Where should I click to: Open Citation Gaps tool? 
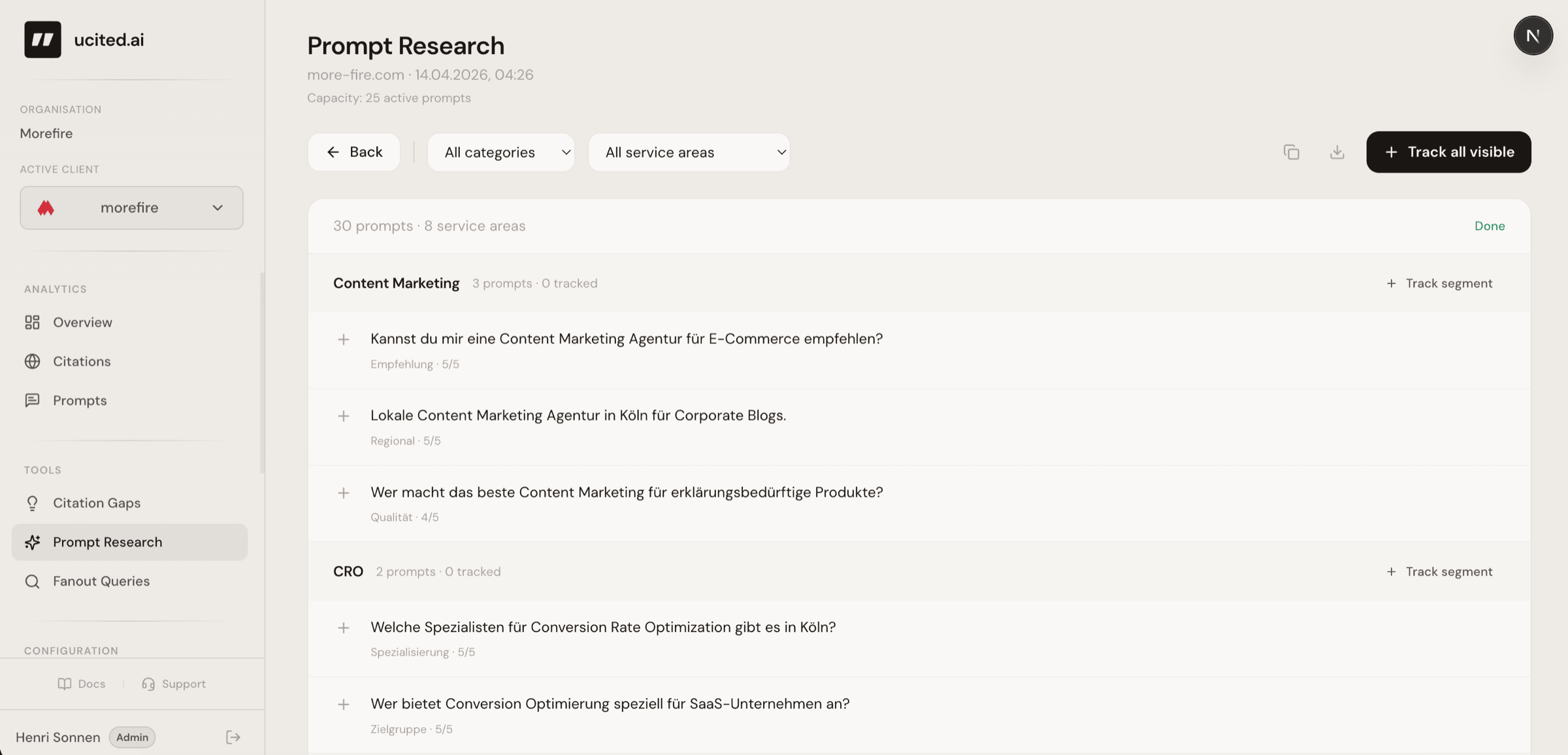pyautogui.click(x=129, y=503)
